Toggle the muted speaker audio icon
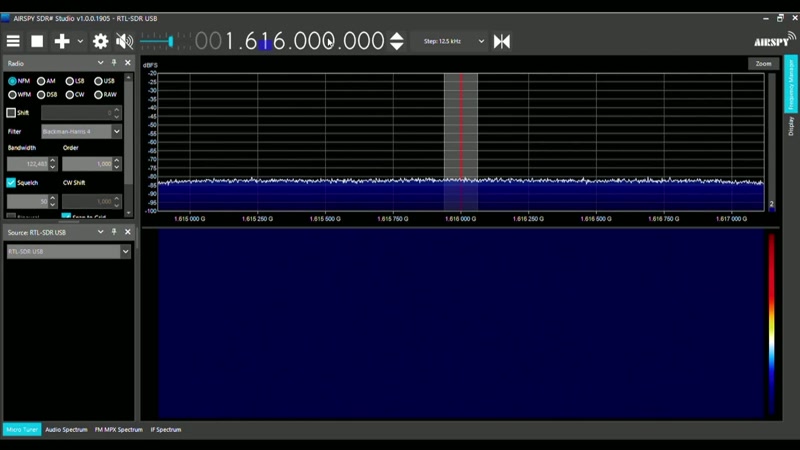Viewport: 800px width, 450px height. [x=124, y=41]
